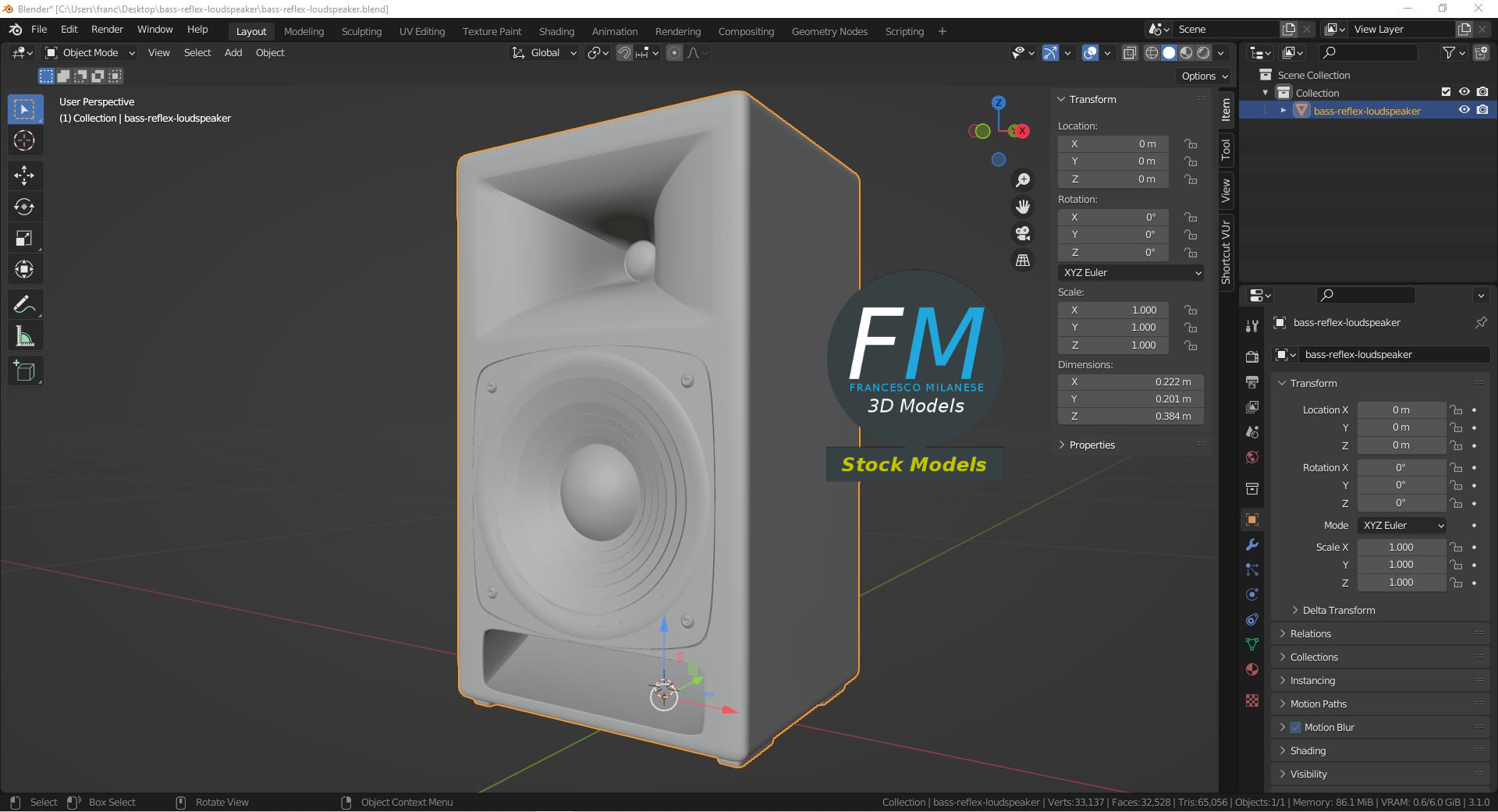The image size is (1498, 812).
Task: Select the Transform tool
Action: click(x=24, y=269)
